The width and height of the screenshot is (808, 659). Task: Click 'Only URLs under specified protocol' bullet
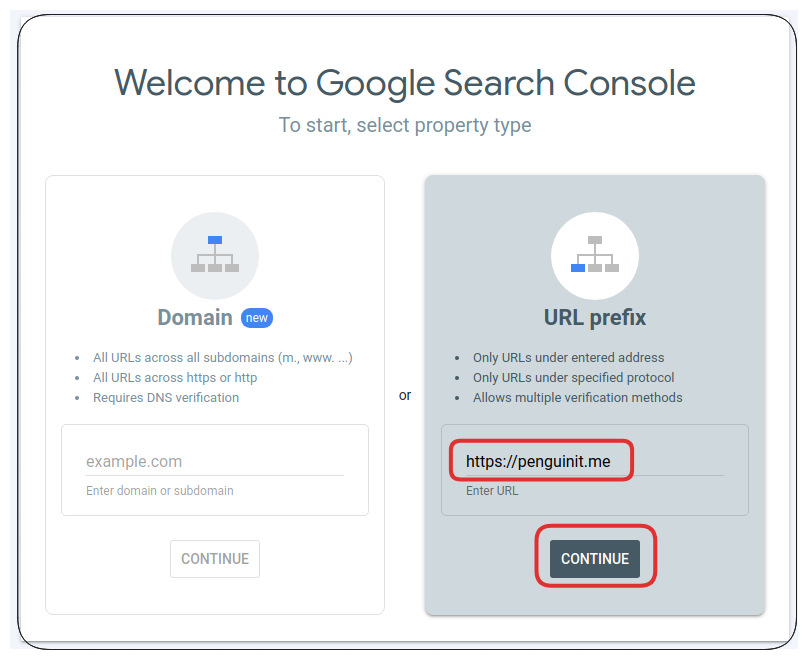[574, 378]
